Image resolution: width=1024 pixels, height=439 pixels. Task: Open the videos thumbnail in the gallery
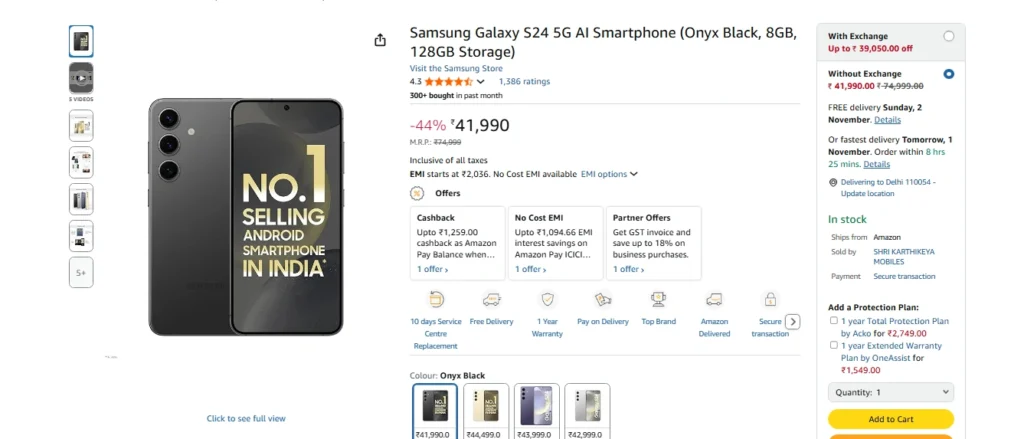click(x=81, y=78)
